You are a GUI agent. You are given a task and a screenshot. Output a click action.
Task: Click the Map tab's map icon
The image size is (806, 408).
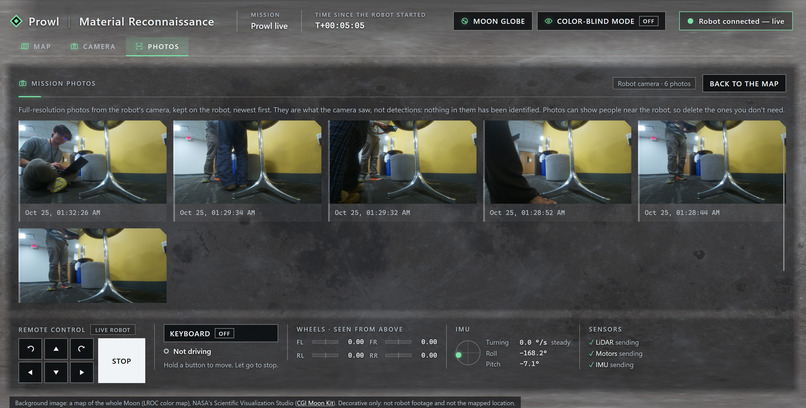click(x=25, y=46)
